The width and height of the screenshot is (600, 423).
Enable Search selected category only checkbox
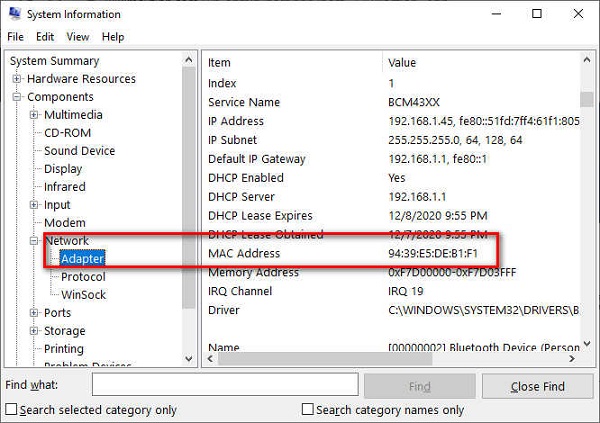click(11, 410)
